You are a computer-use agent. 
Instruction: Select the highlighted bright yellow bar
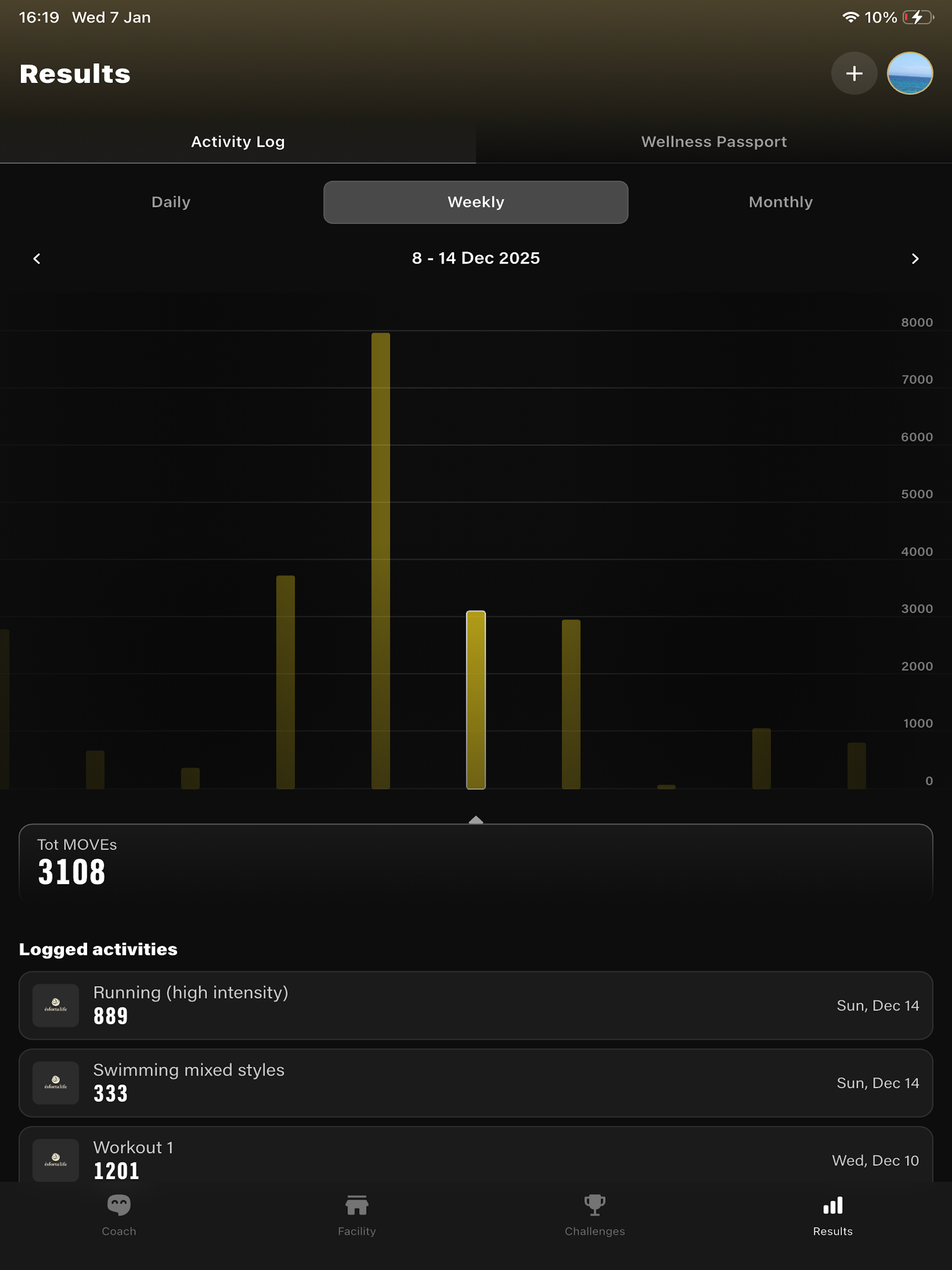[476, 700]
